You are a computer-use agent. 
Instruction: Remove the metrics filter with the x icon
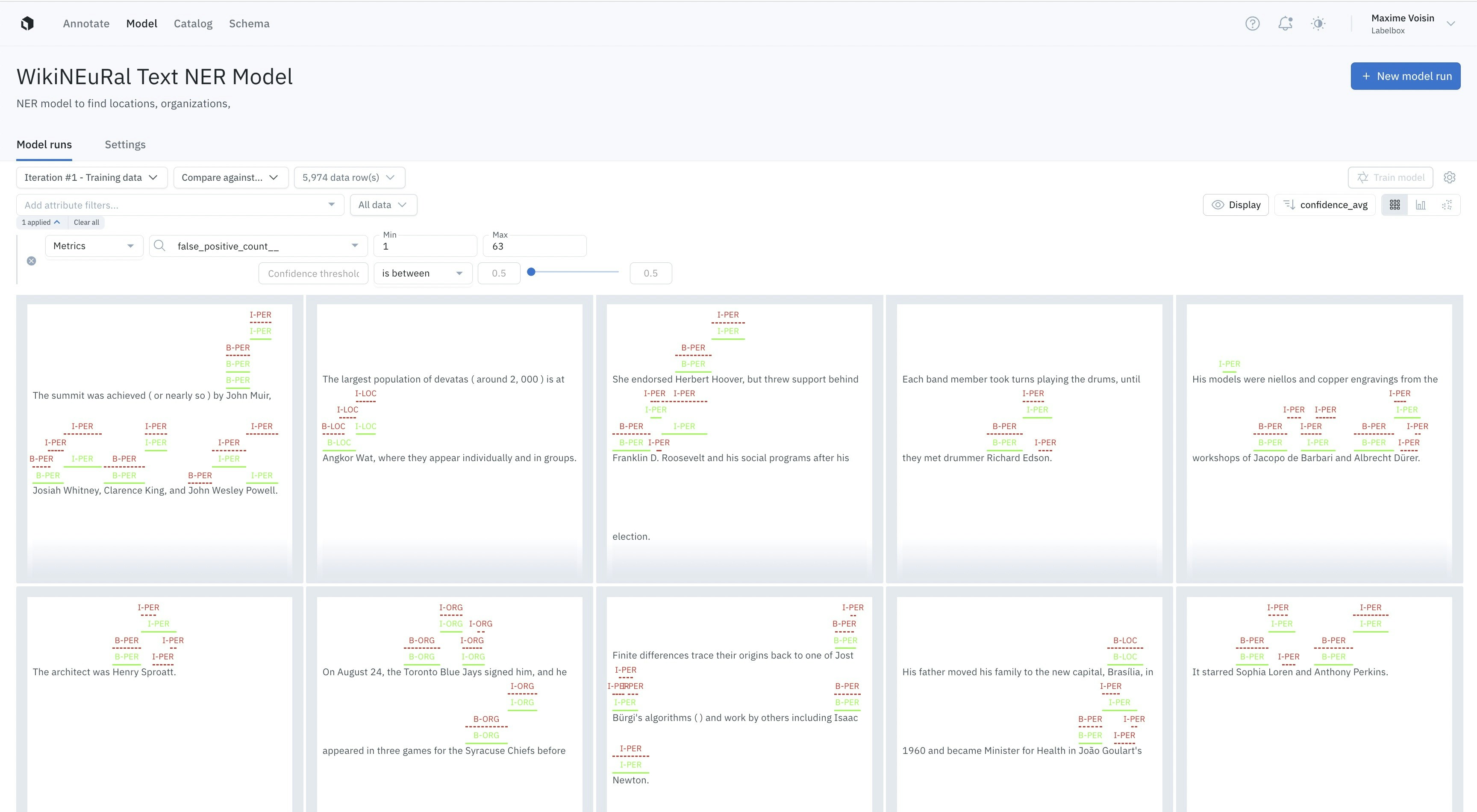pos(32,261)
